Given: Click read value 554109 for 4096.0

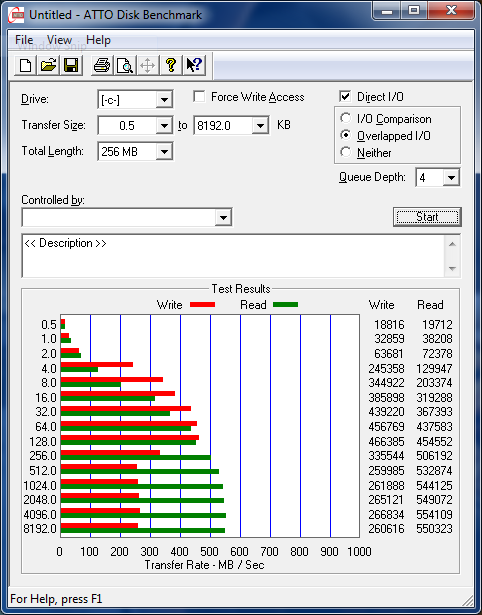Looking at the screenshot, I should click(435, 514).
